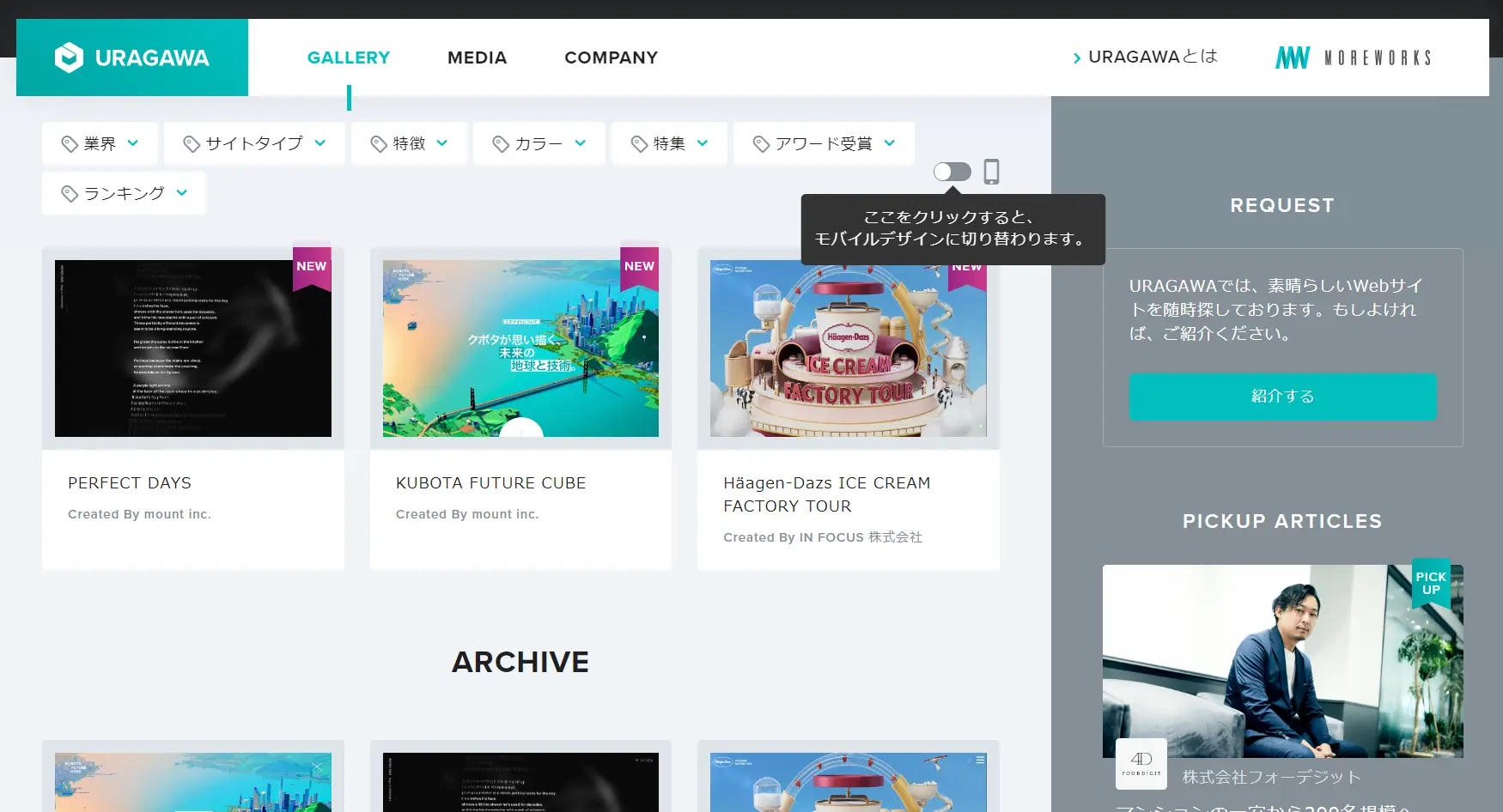Open the 特徴 filter dropdown
The height and width of the screenshot is (812, 1503).
coord(409,143)
